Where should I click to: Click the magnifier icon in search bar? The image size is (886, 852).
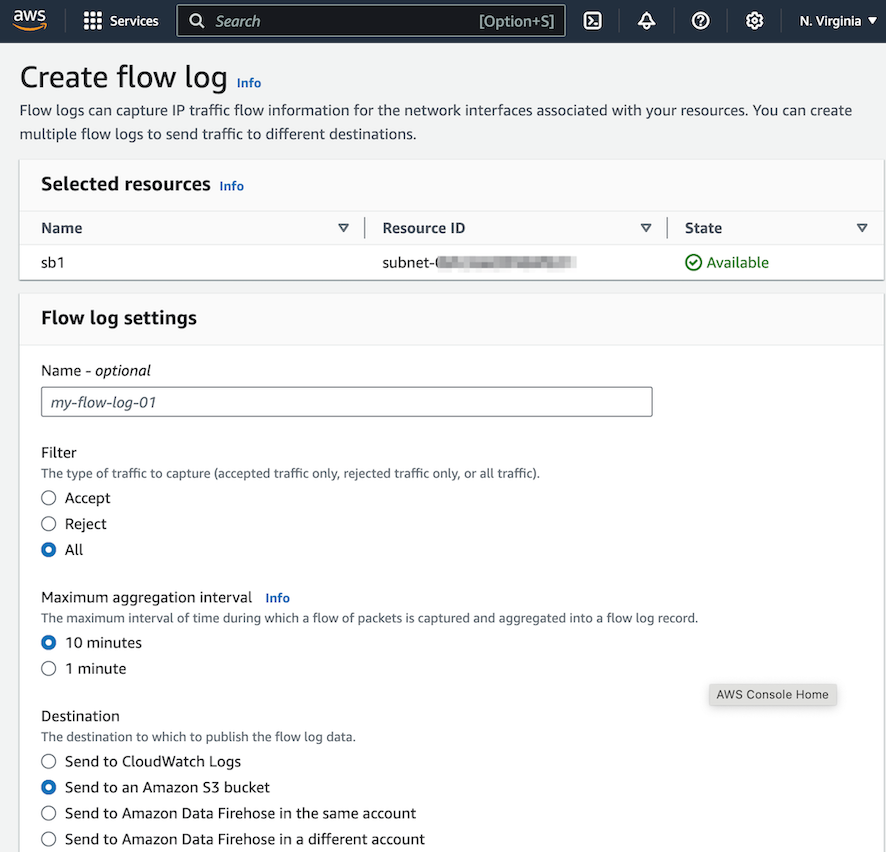point(197,21)
